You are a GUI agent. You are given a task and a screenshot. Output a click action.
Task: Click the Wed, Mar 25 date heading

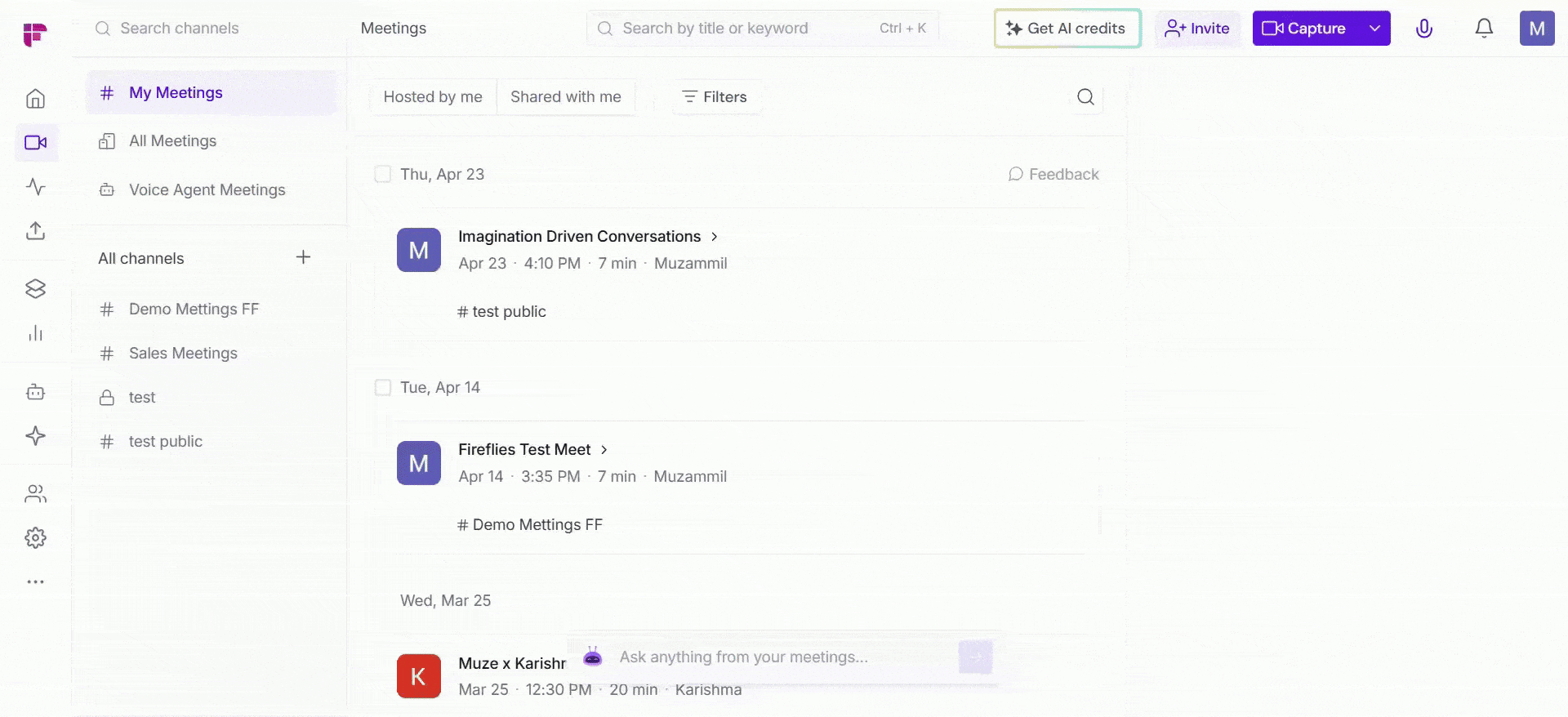click(x=446, y=601)
